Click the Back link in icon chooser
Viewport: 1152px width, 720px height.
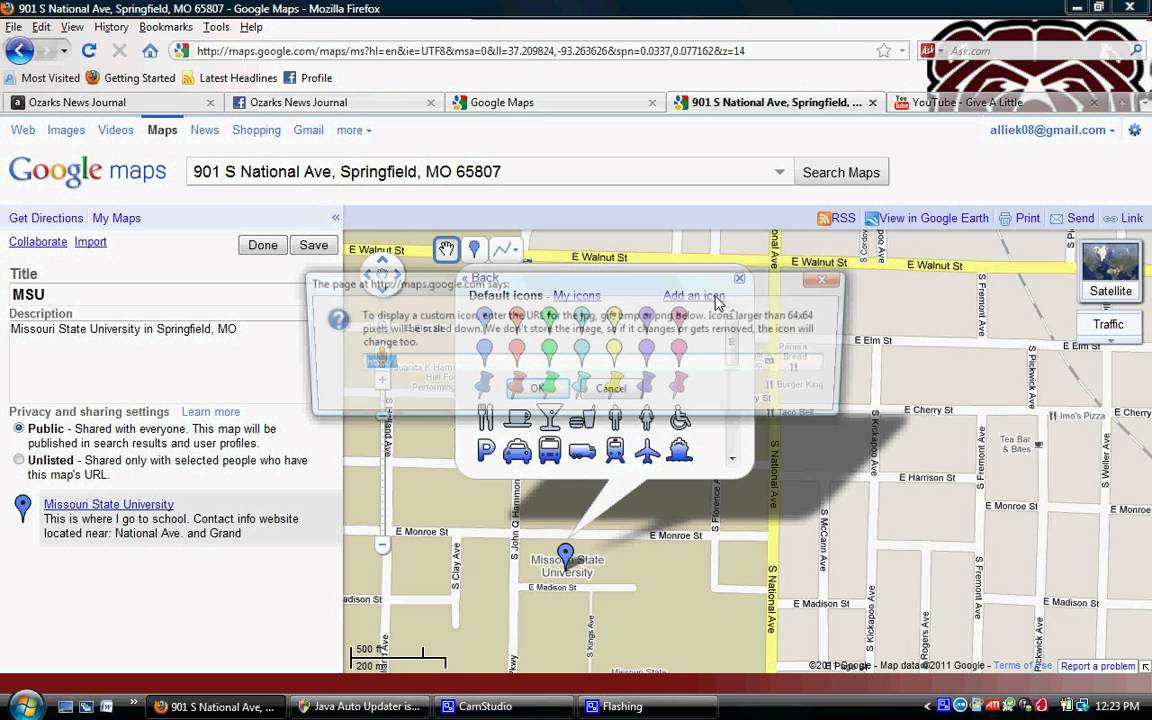480,278
